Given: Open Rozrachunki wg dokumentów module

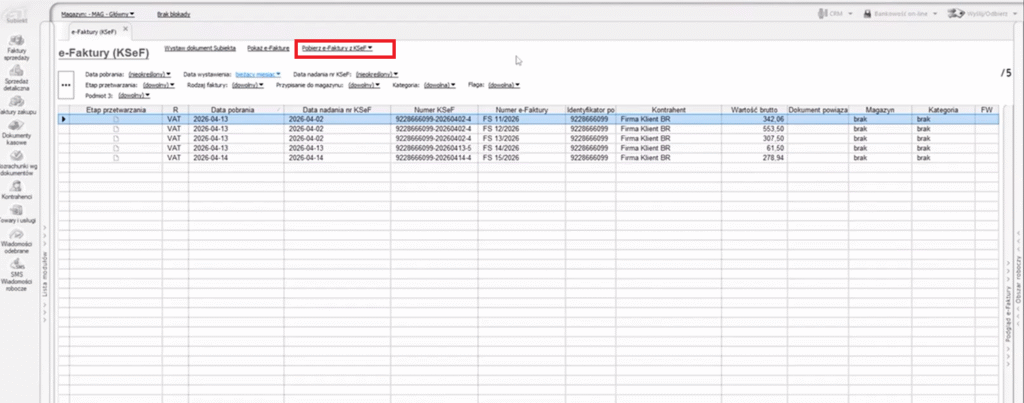Looking at the screenshot, I should tap(16, 167).
